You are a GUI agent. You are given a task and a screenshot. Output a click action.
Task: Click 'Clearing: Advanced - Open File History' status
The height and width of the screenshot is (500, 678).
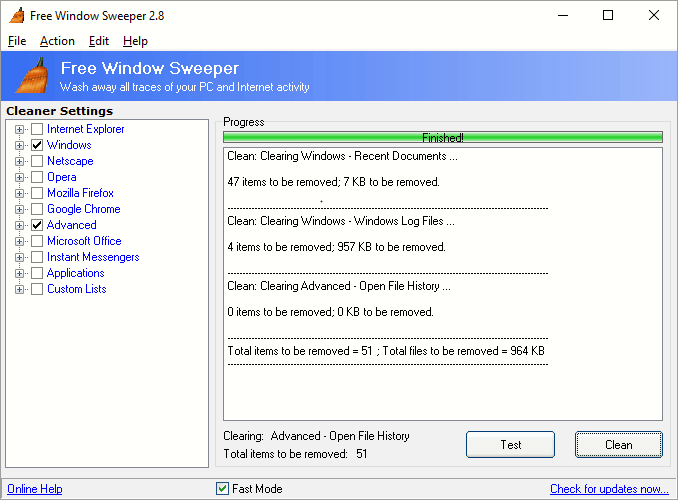(317, 436)
